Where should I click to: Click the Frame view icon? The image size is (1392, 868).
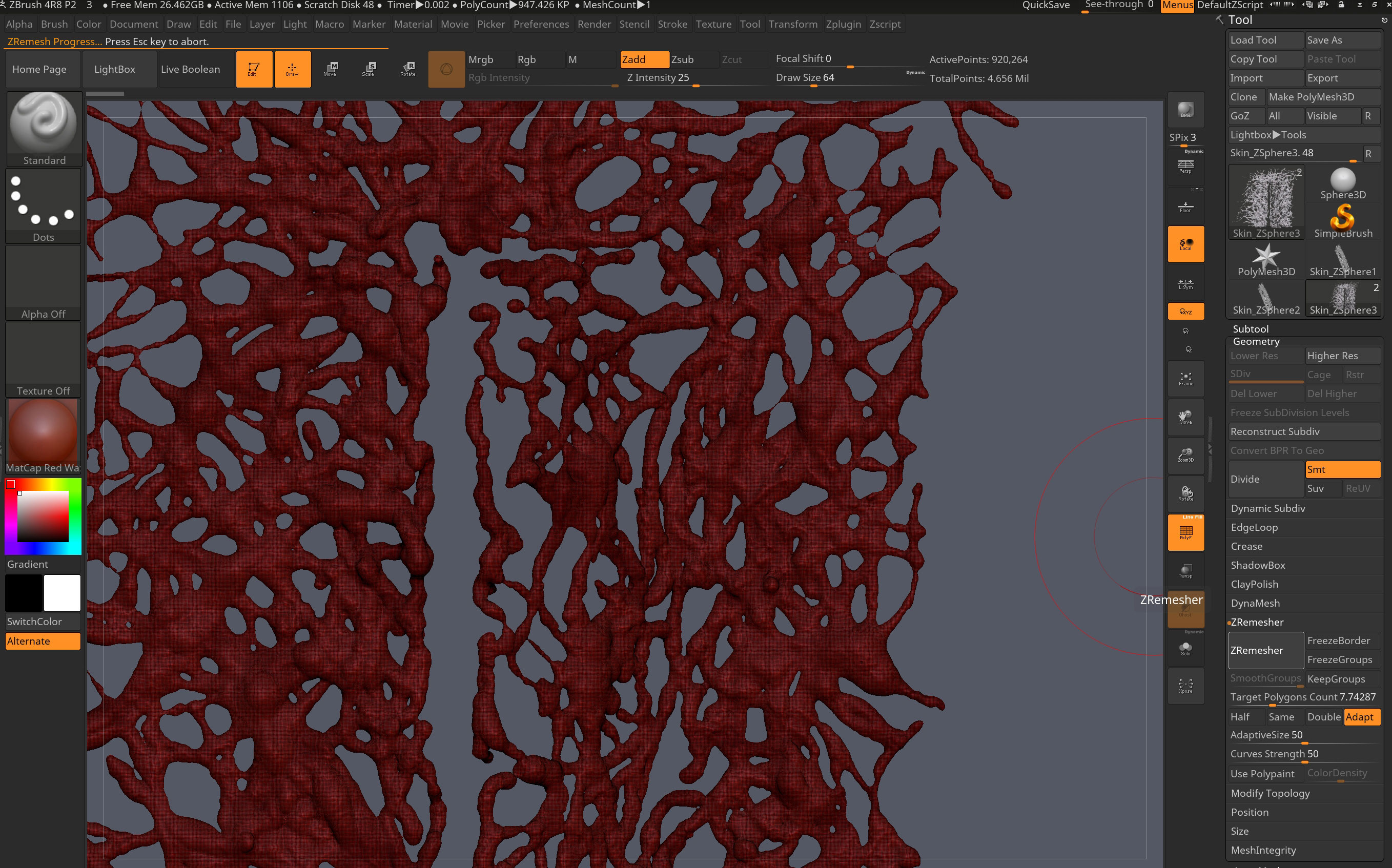pyautogui.click(x=1185, y=379)
